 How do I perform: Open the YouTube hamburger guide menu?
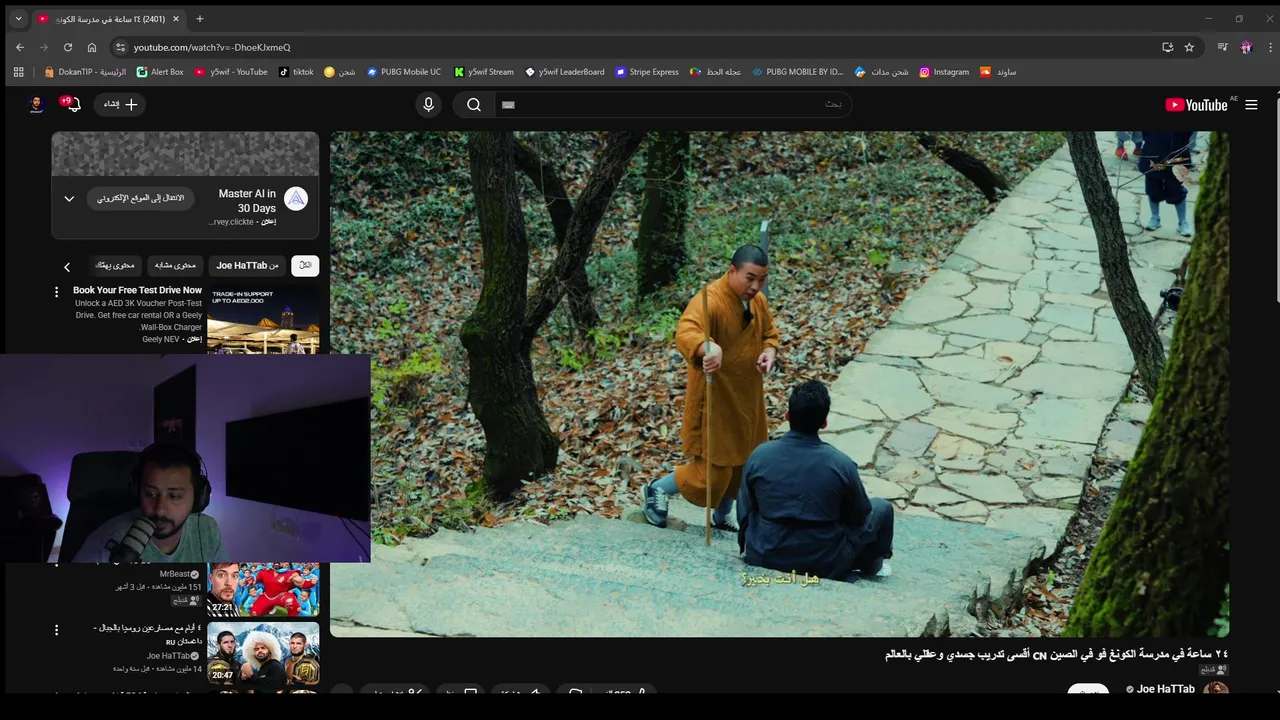pos(1251,105)
